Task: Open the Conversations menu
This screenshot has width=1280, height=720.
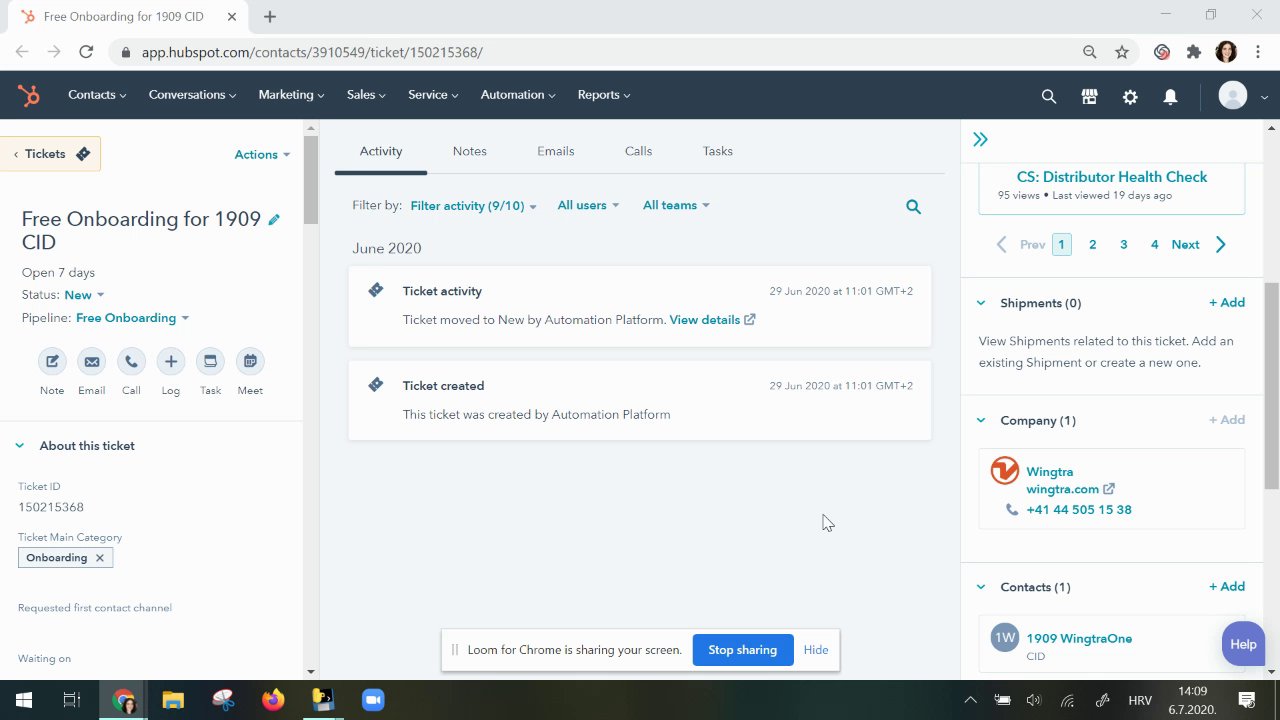Action: 192,95
